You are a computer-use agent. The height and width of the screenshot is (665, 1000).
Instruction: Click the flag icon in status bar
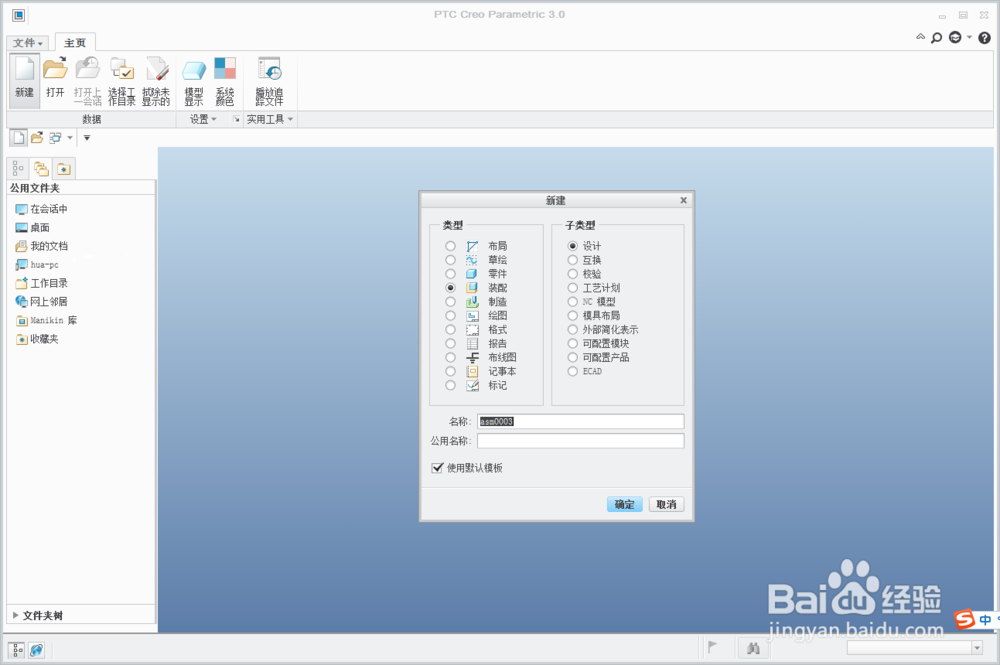(x=712, y=647)
